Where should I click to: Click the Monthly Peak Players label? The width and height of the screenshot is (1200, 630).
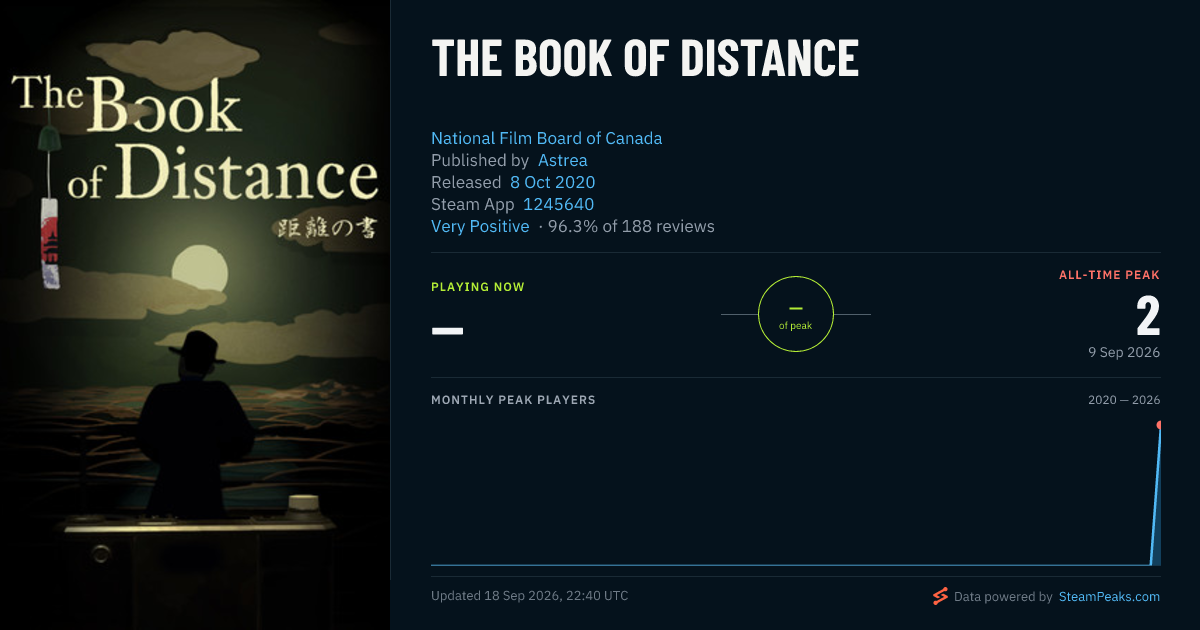point(513,400)
